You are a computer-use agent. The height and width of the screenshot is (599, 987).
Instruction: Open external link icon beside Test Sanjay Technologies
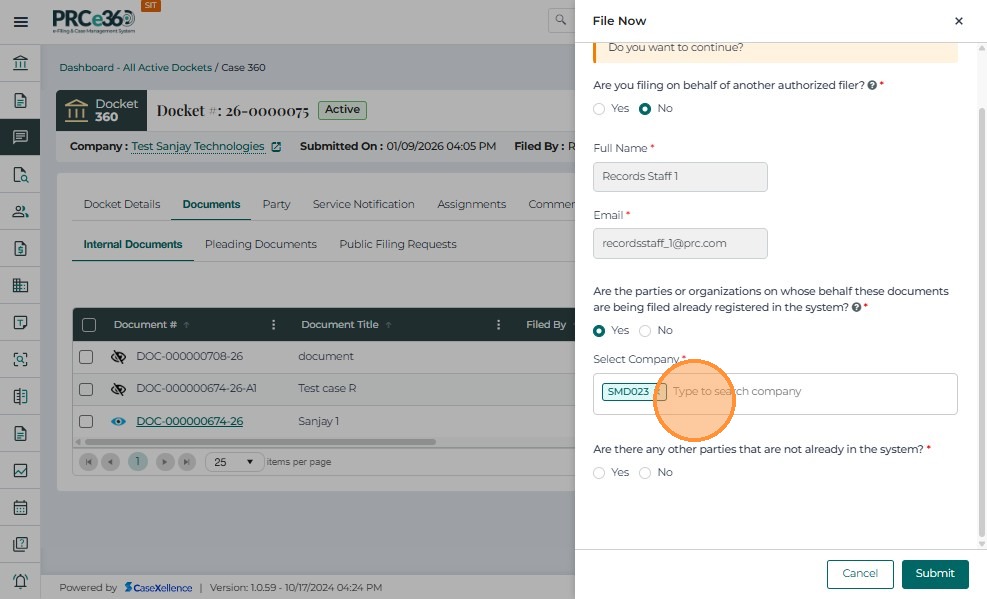tap(276, 147)
